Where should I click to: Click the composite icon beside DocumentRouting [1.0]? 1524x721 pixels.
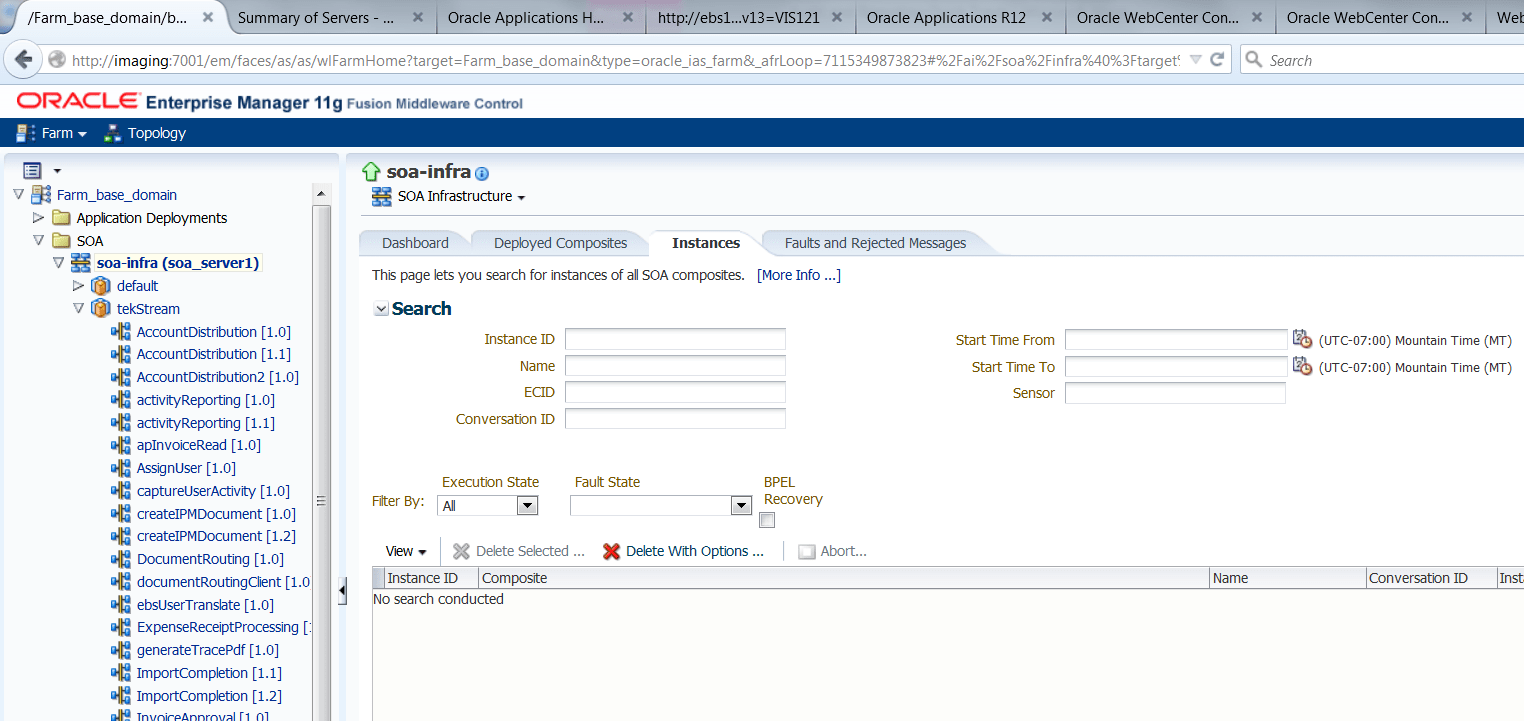tap(121, 559)
